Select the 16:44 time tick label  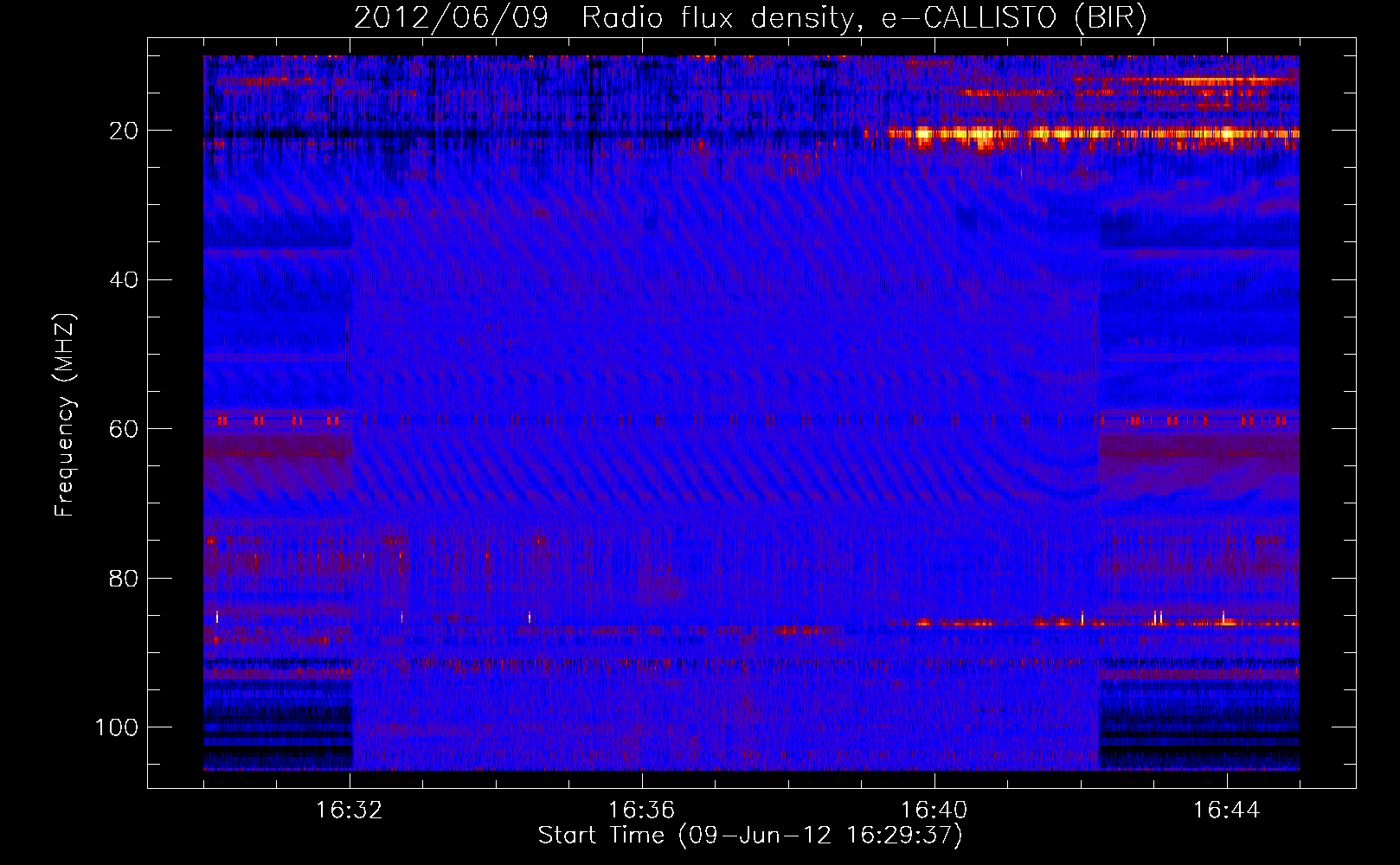pos(1226,811)
